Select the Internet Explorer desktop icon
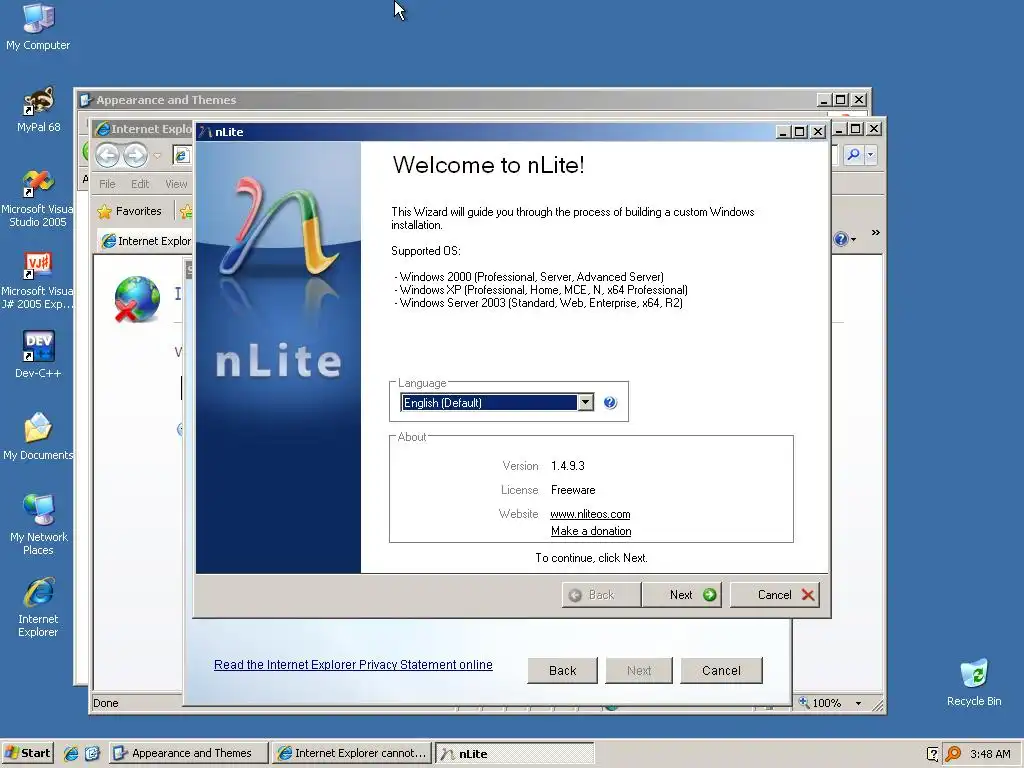Viewport: 1024px width, 768px height. 38,607
